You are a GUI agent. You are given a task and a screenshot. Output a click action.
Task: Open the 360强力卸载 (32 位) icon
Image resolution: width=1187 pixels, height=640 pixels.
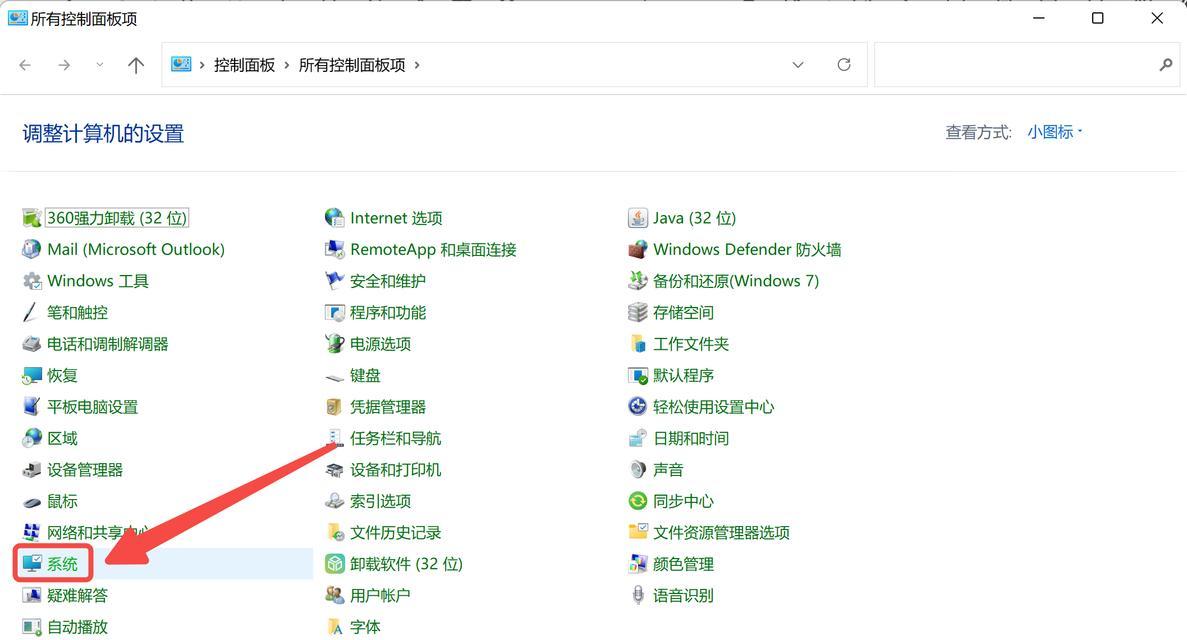(x=31, y=218)
